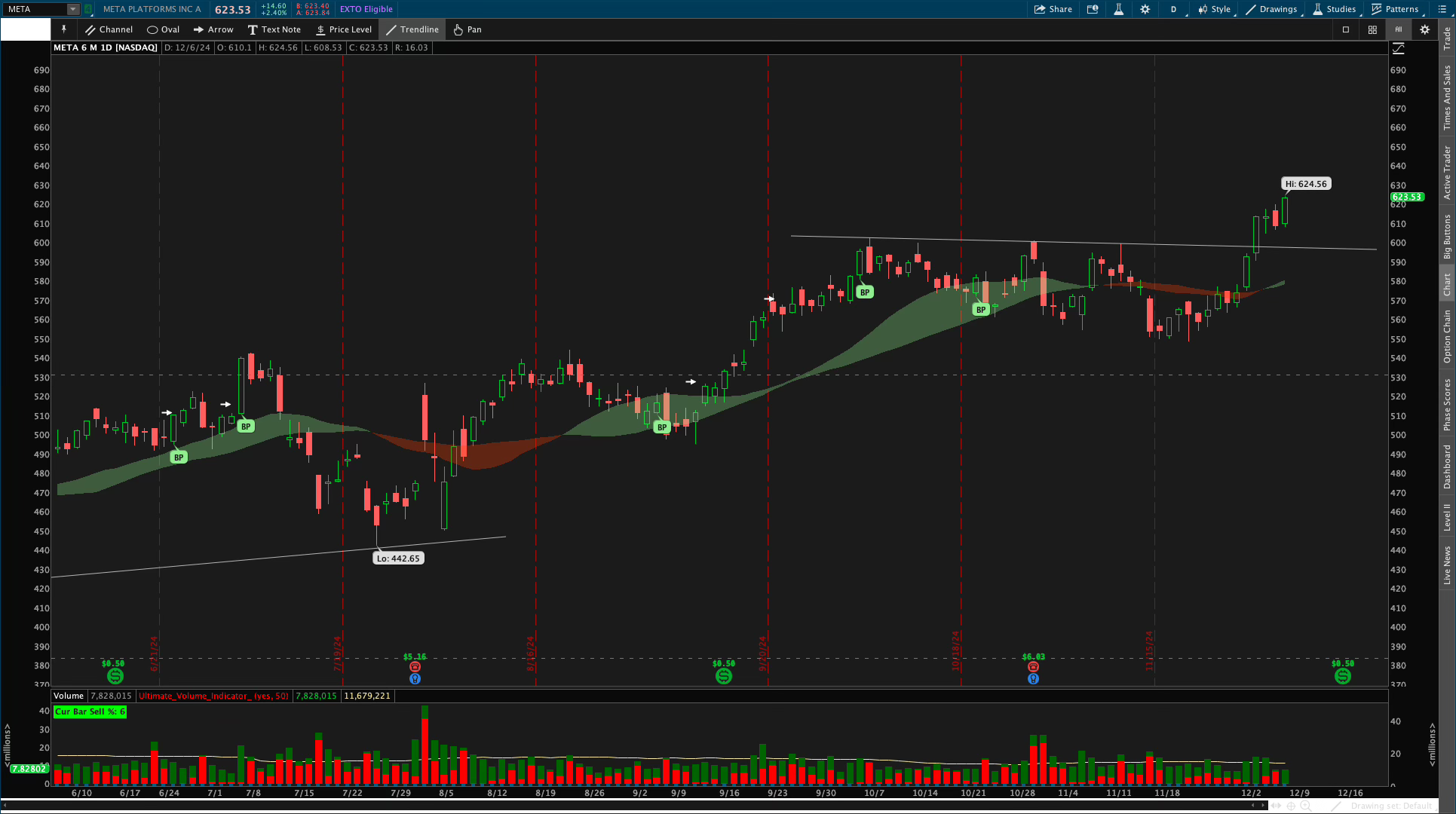This screenshot has height=814, width=1456.
Task: Select the Trendline drawing tool
Action: [x=412, y=29]
